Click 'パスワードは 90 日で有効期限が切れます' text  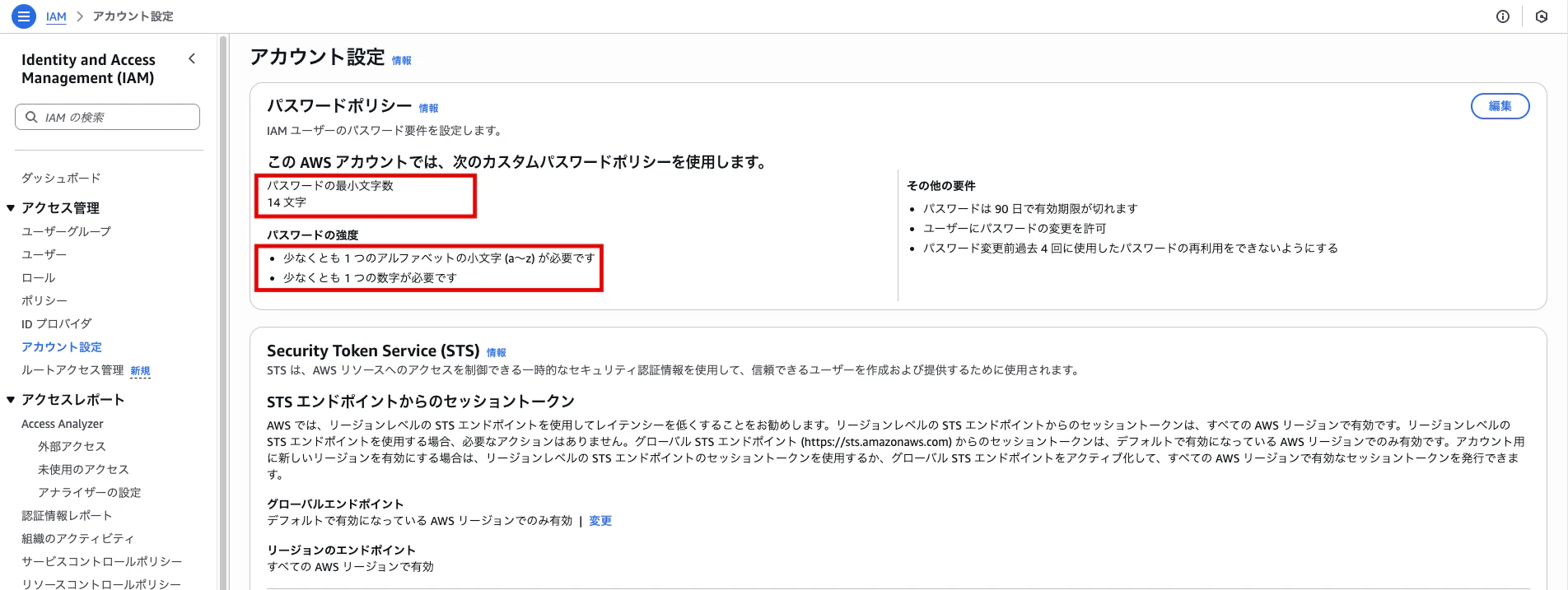[x=1030, y=209]
